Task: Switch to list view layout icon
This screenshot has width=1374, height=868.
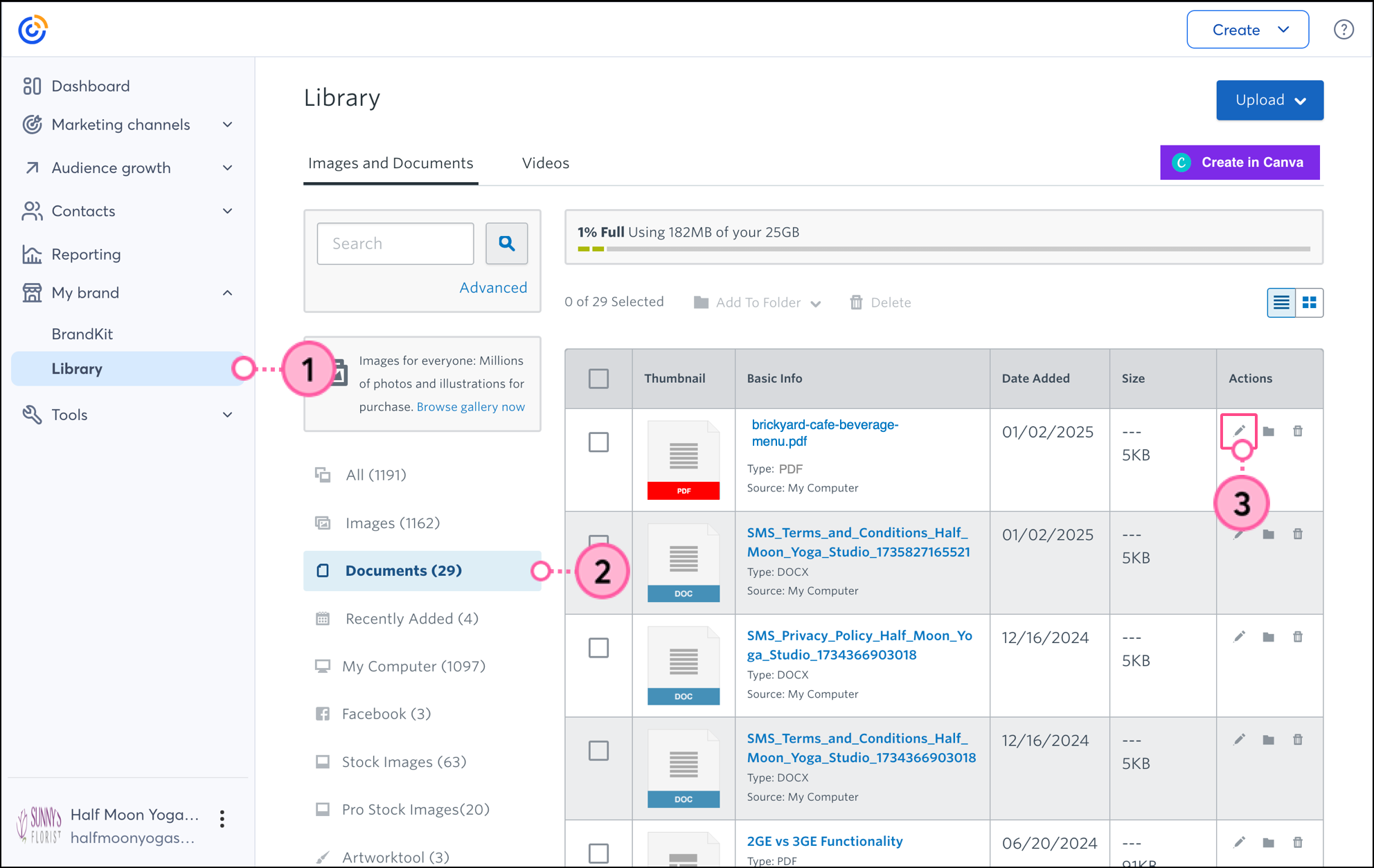Action: point(1281,302)
